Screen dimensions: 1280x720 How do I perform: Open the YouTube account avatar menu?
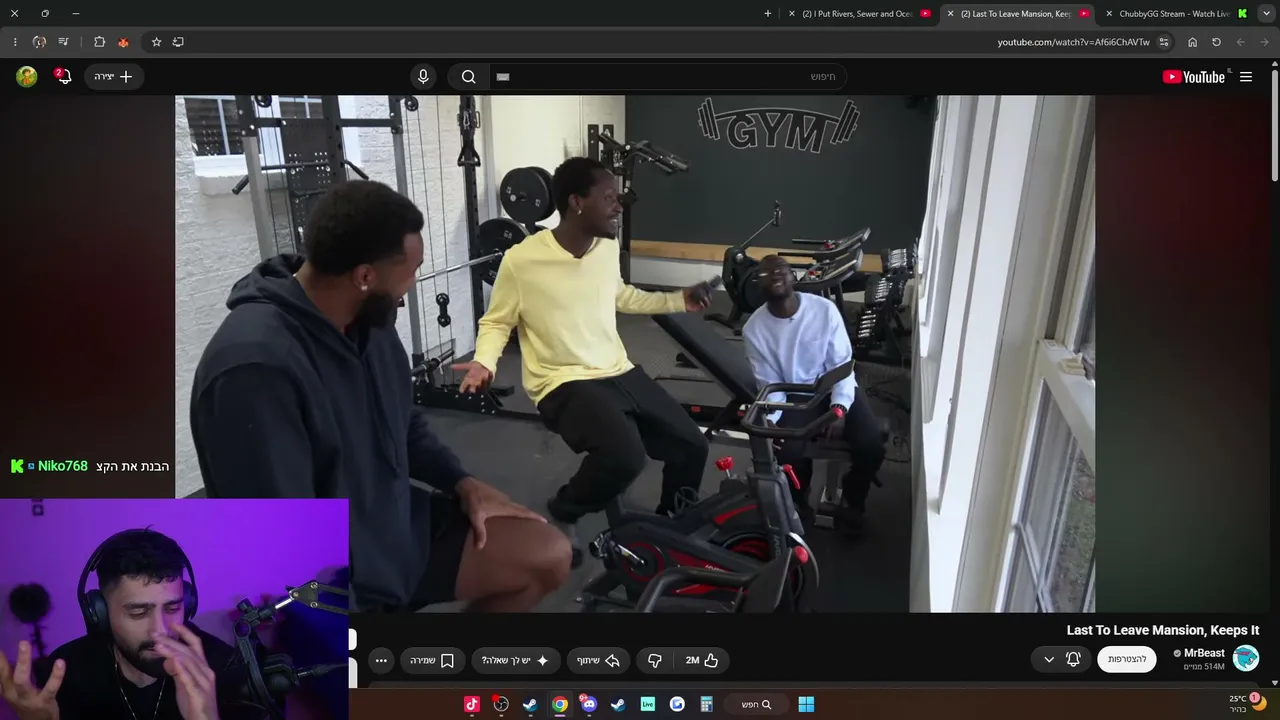[x=27, y=76]
